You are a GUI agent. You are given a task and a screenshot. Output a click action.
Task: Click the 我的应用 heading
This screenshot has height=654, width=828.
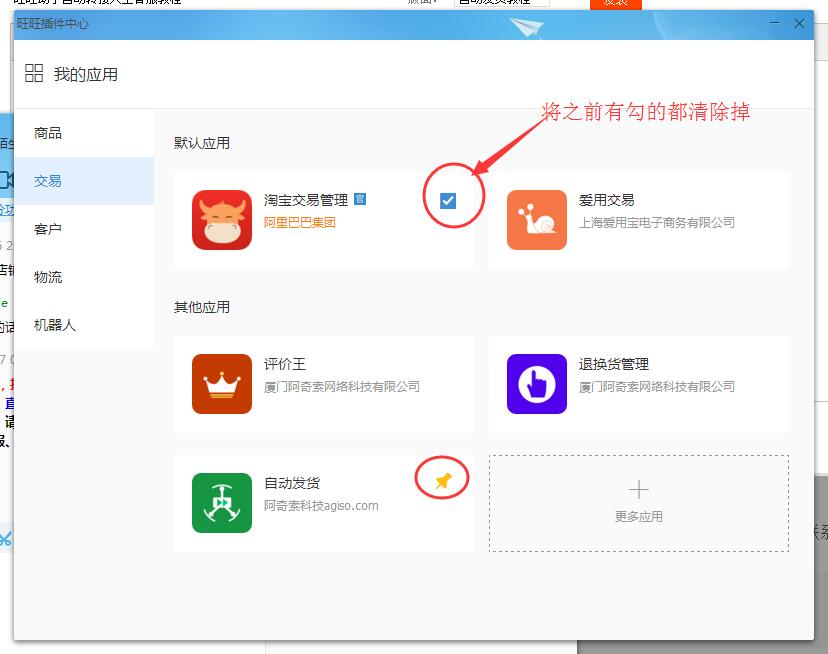pos(86,74)
